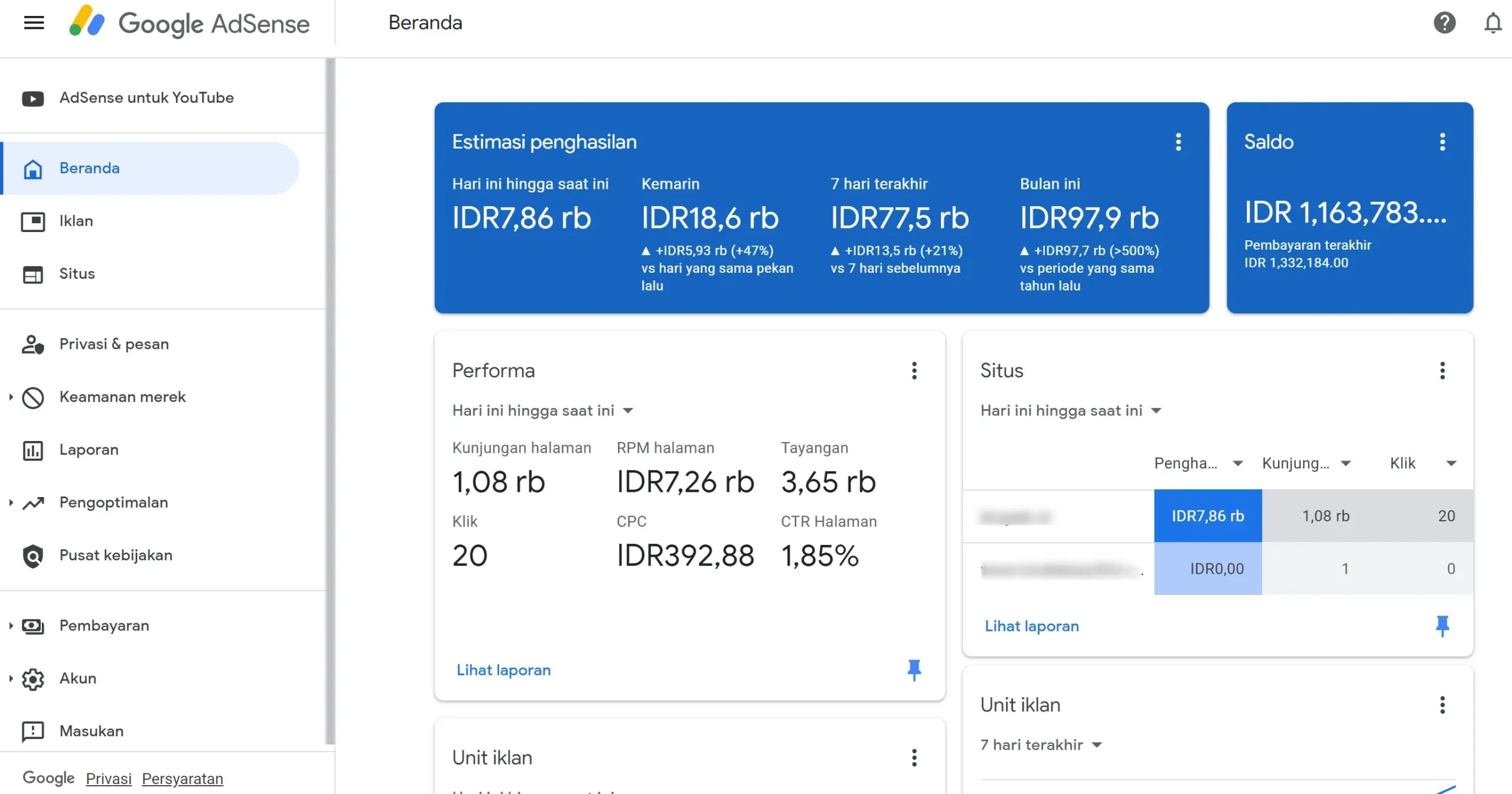1512x794 pixels.
Task: Open Privasi & pesan
Action: (x=114, y=344)
